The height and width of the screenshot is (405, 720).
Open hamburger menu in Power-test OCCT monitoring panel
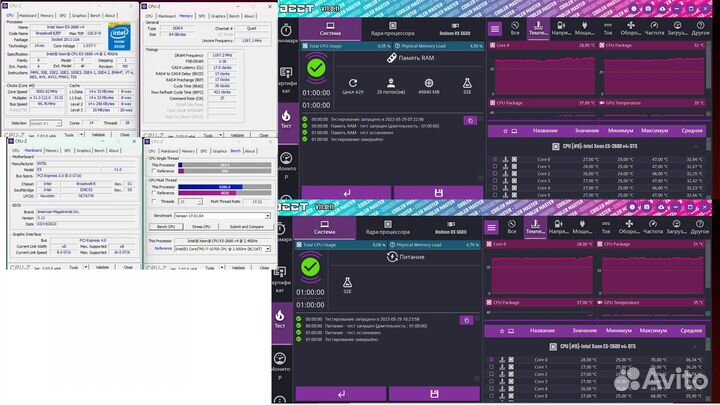(x=491, y=228)
